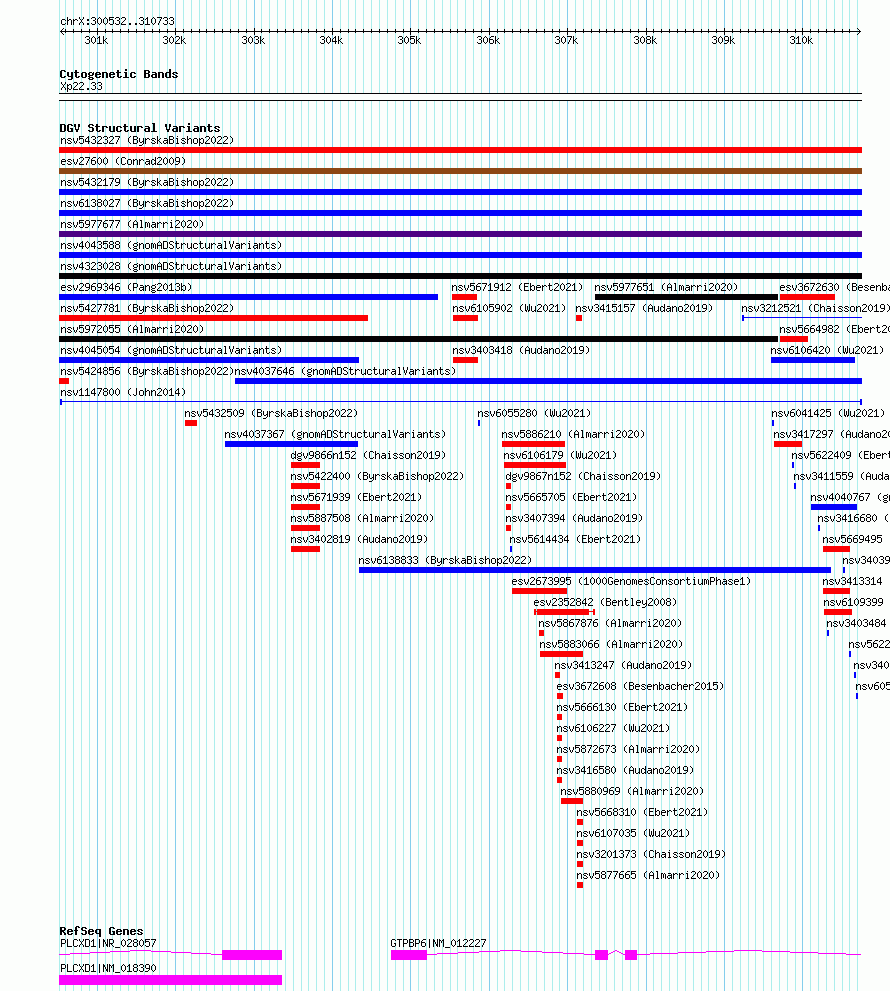Click nsv5886210 (Almarri2020) label
Screen dimensions: 890x991
[x=573, y=434]
